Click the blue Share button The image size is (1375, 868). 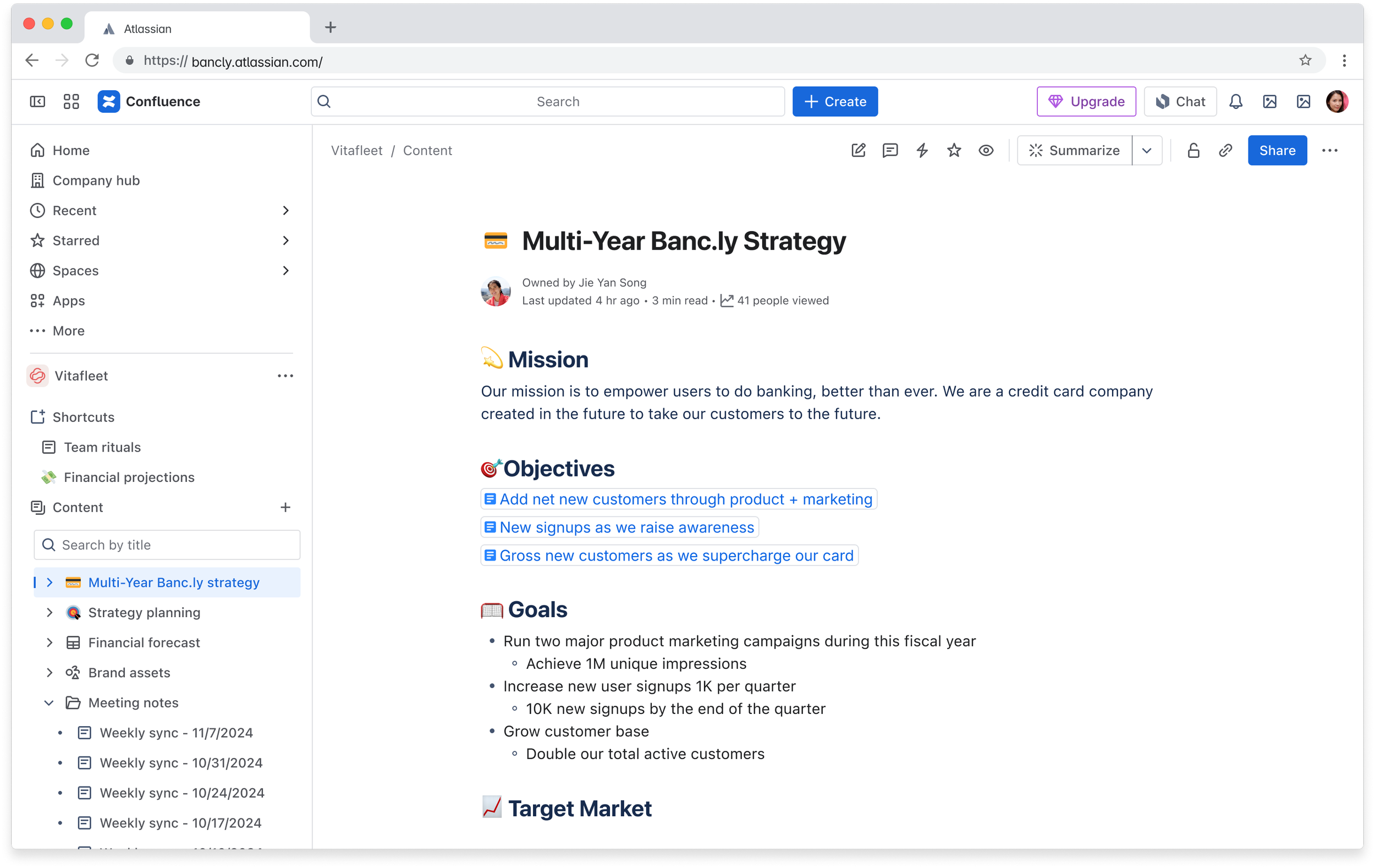[x=1277, y=150]
